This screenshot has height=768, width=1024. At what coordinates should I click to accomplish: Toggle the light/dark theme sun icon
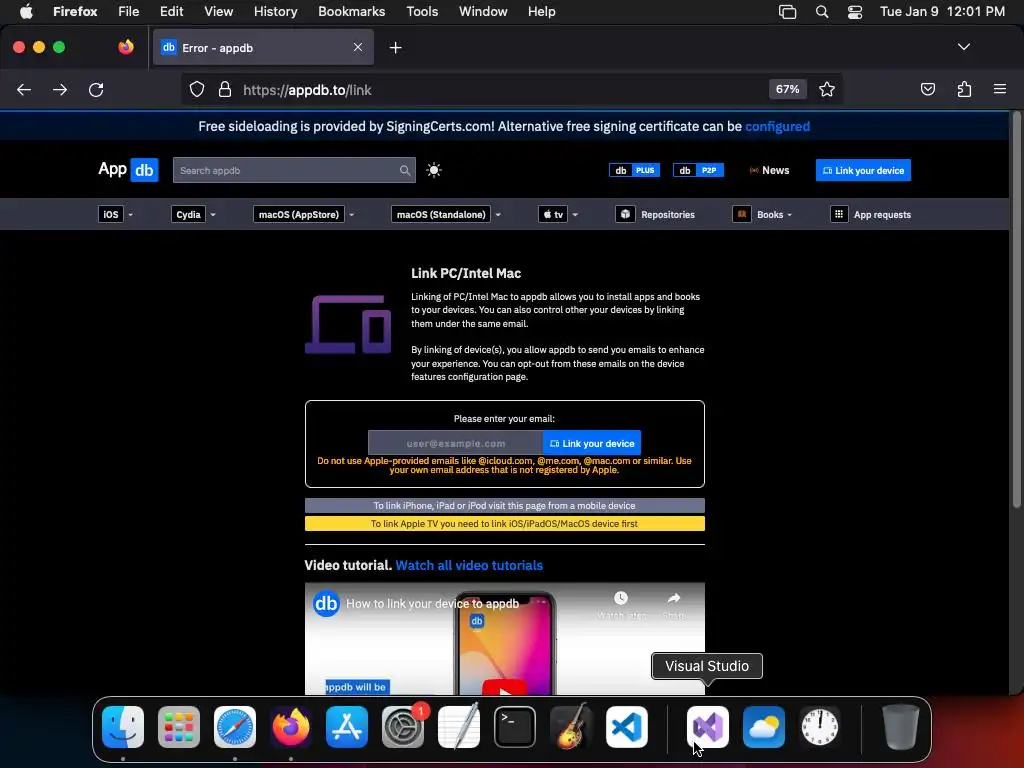434,170
